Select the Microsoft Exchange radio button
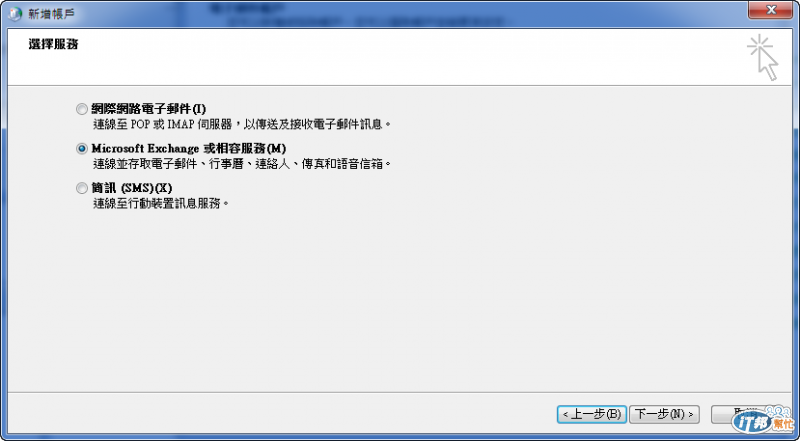The image size is (800, 441). [x=82, y=149]
